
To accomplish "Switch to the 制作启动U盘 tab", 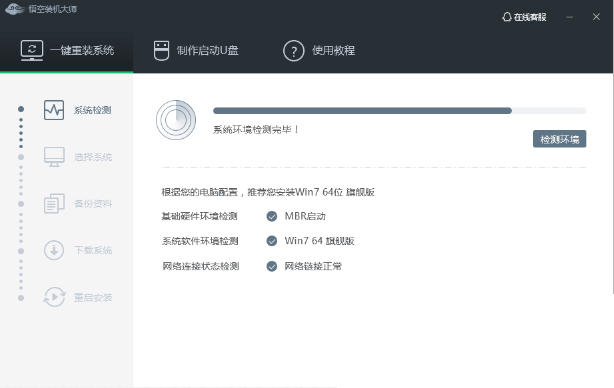I will pos(196,51).
